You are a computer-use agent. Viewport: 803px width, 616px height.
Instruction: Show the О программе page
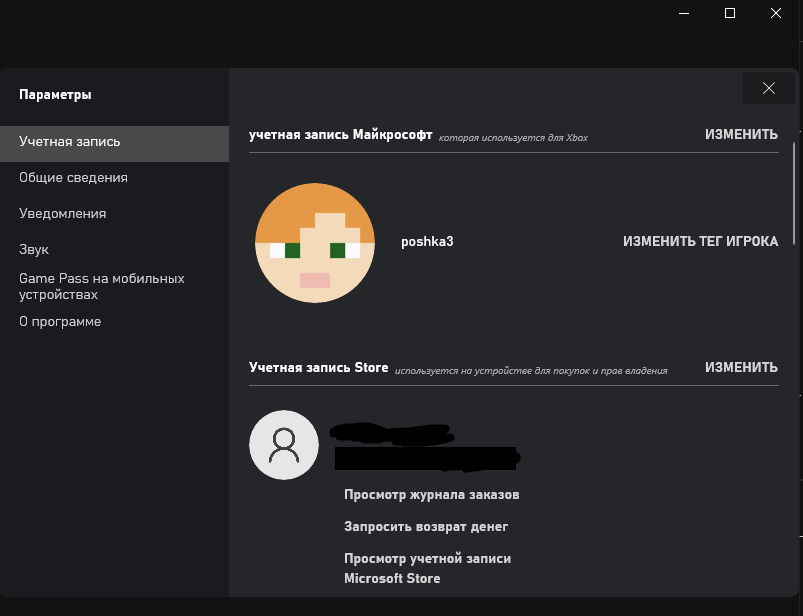pyautogui.click(x=60, y=322)
